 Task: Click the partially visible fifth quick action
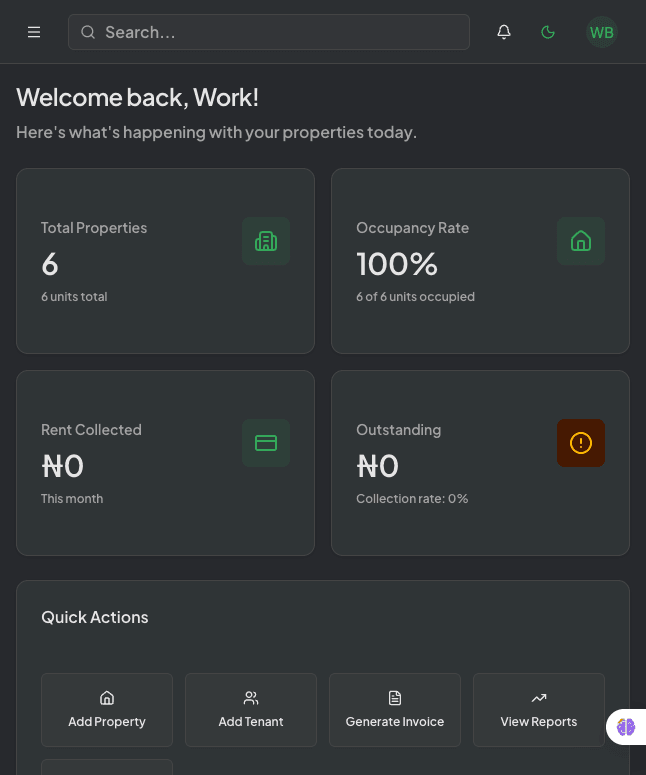[107, 767]
